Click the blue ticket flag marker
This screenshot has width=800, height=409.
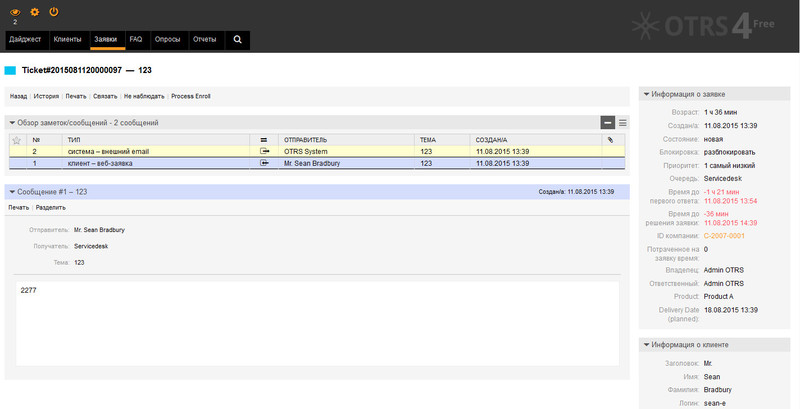10,71
